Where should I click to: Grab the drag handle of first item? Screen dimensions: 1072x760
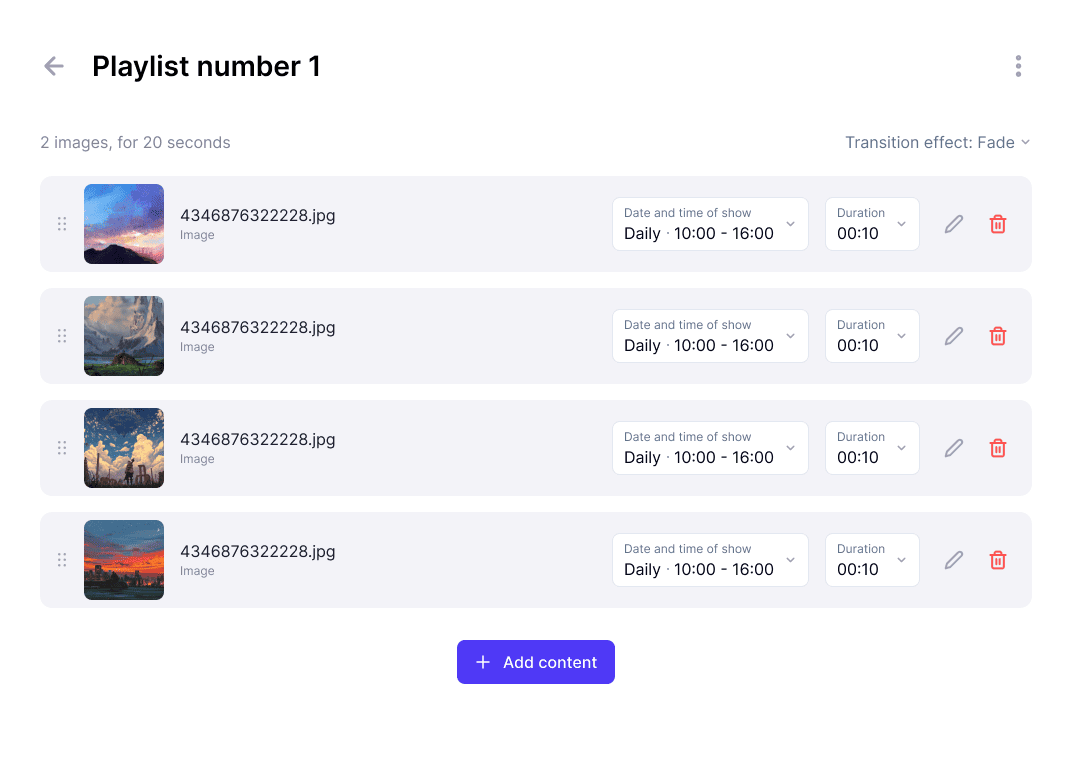tap(62, 224)
